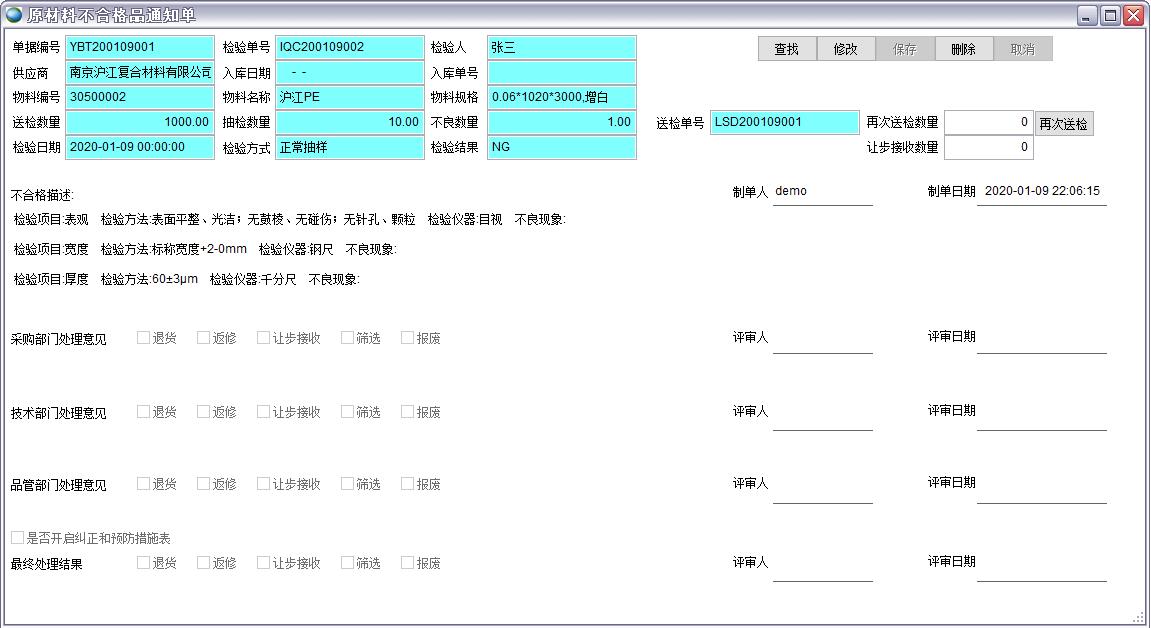Check 退货 under 采购部门处理意见
Image resolution: width=1151 pixels, height=628 pixels.
(x=144, y=338)
